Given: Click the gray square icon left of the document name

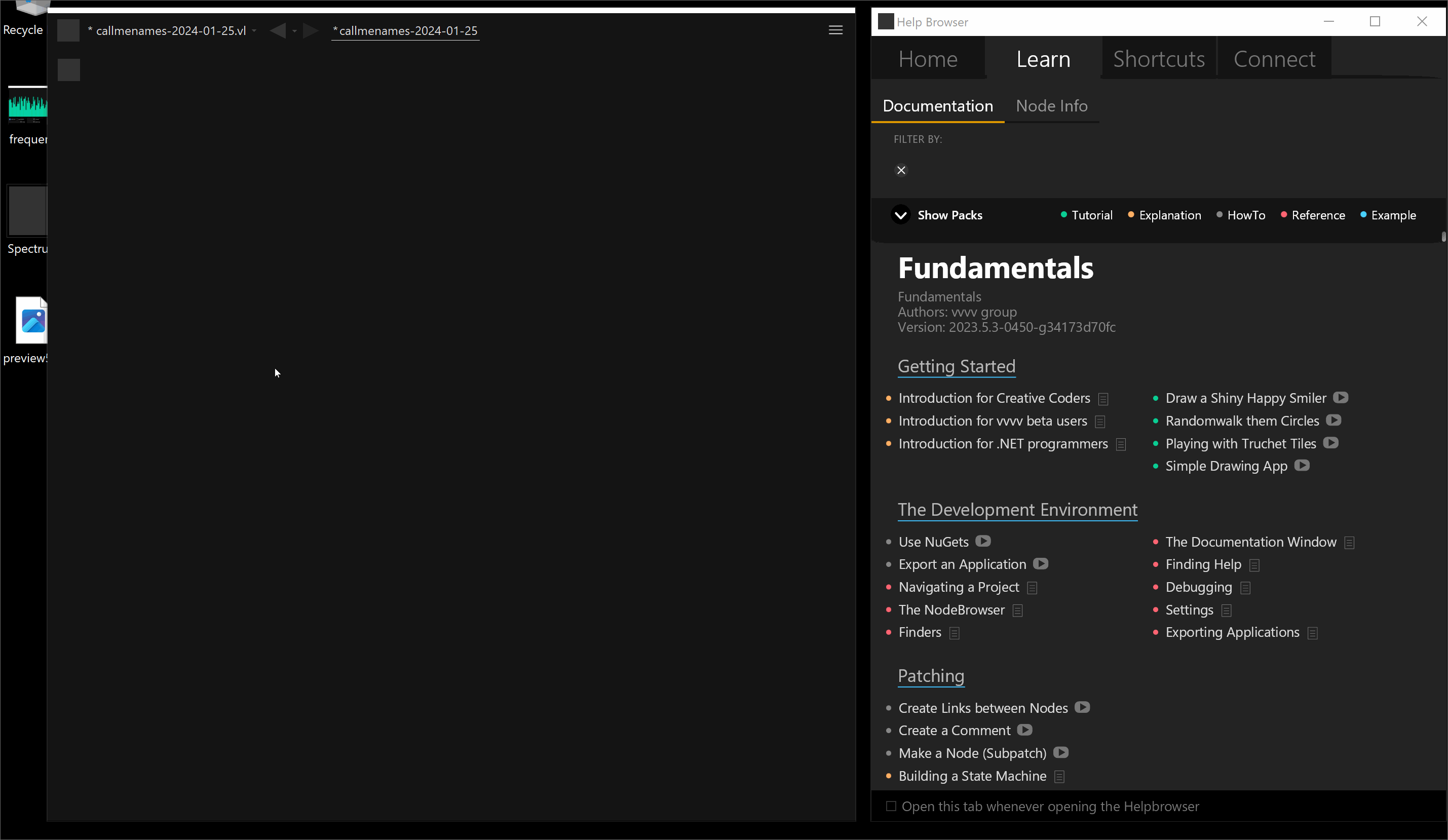Looking at the screenshot, I should 68,30.
